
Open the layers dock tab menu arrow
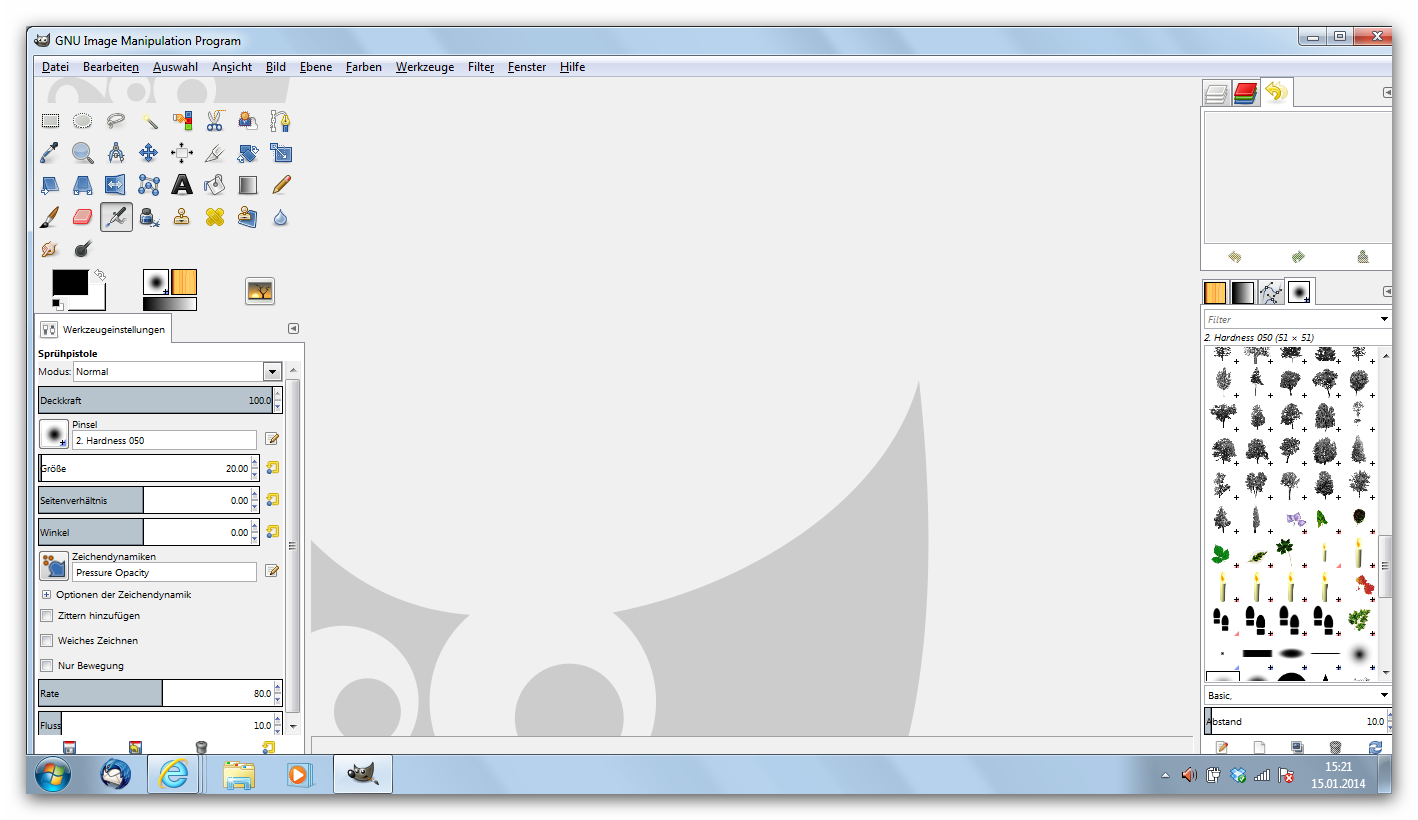[1387, 93]
